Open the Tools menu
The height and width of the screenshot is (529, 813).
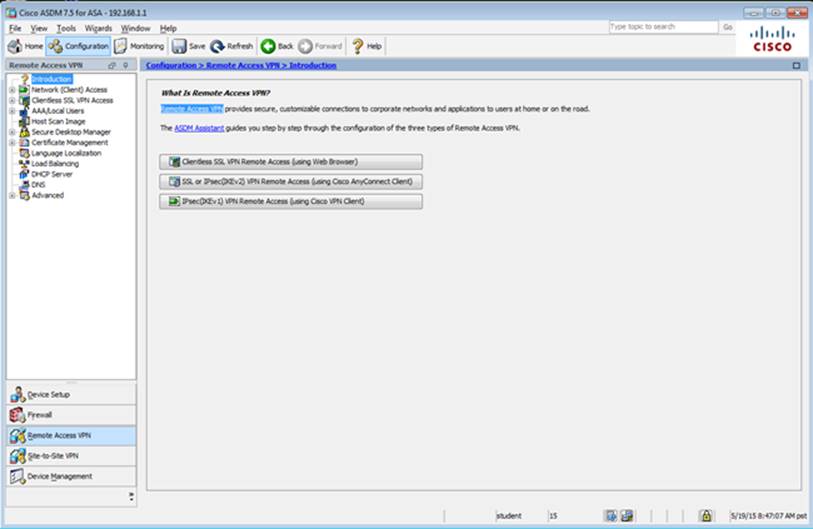[66, 28]
